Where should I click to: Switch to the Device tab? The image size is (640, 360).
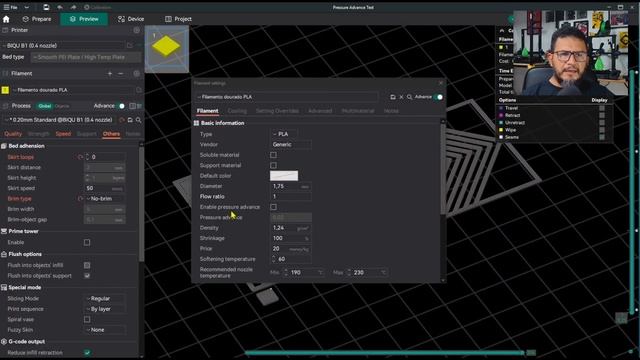pos(131,19)
